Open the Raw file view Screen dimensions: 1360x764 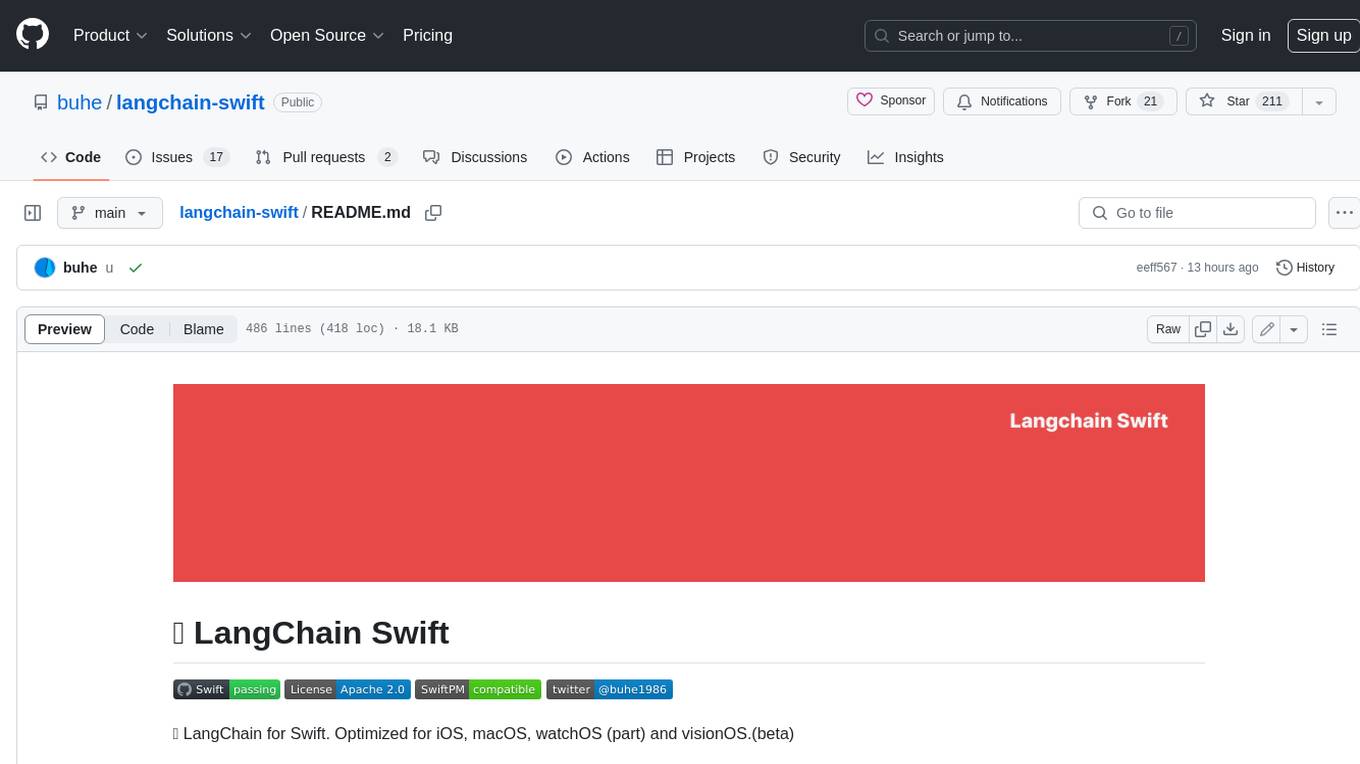tap(1168, 329)
